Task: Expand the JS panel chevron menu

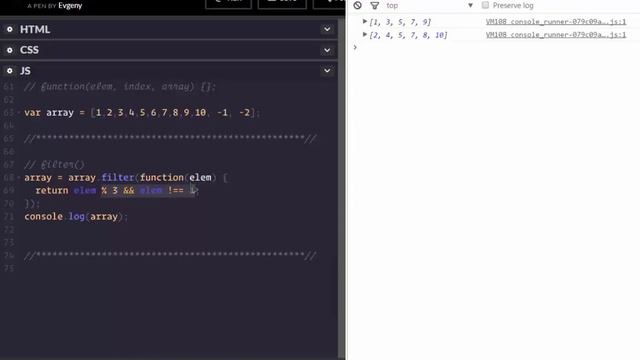Action: tap(327, 71)
